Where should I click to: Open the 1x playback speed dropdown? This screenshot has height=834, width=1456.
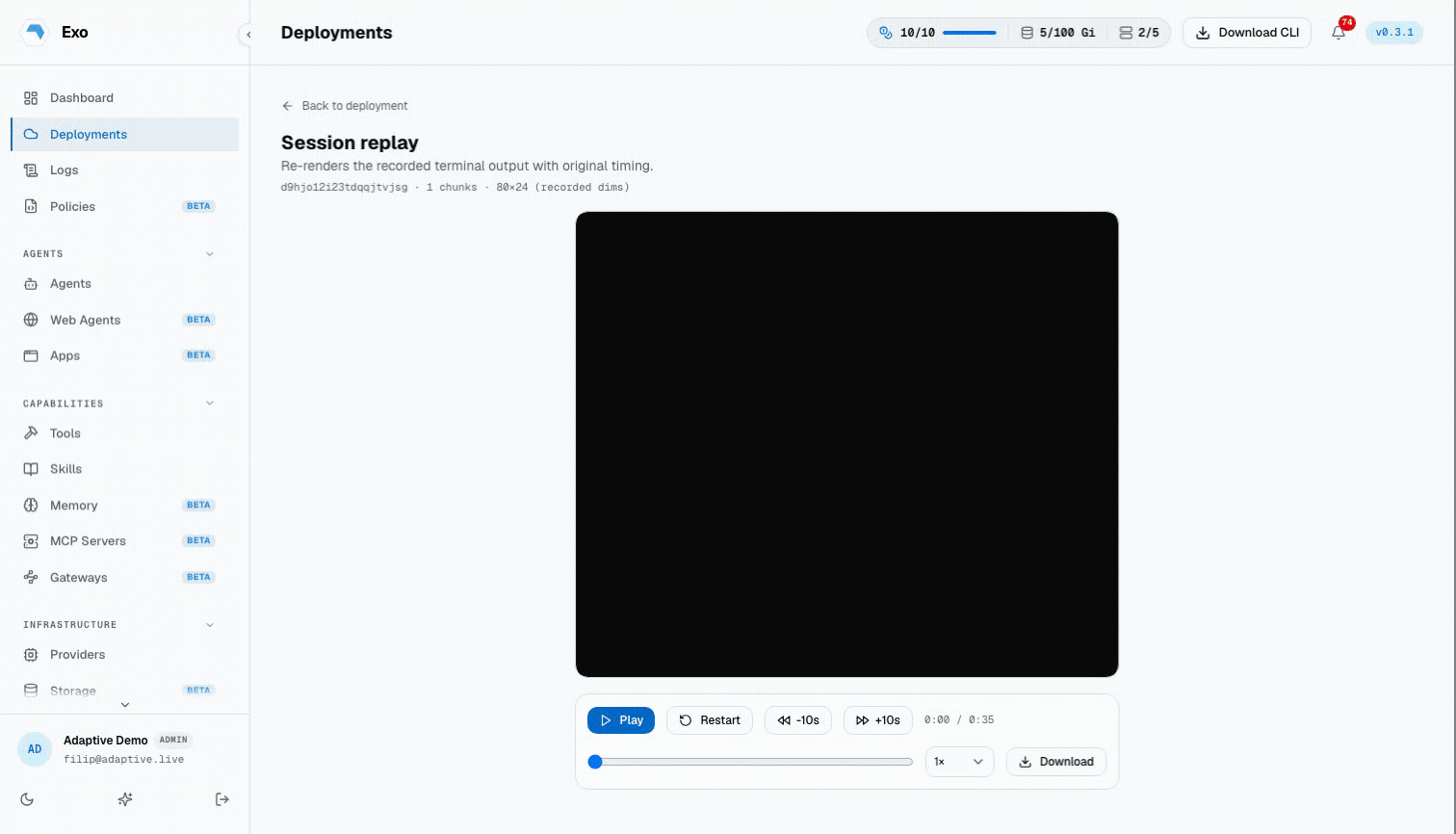pyautogui.click(x=959, y=762)
